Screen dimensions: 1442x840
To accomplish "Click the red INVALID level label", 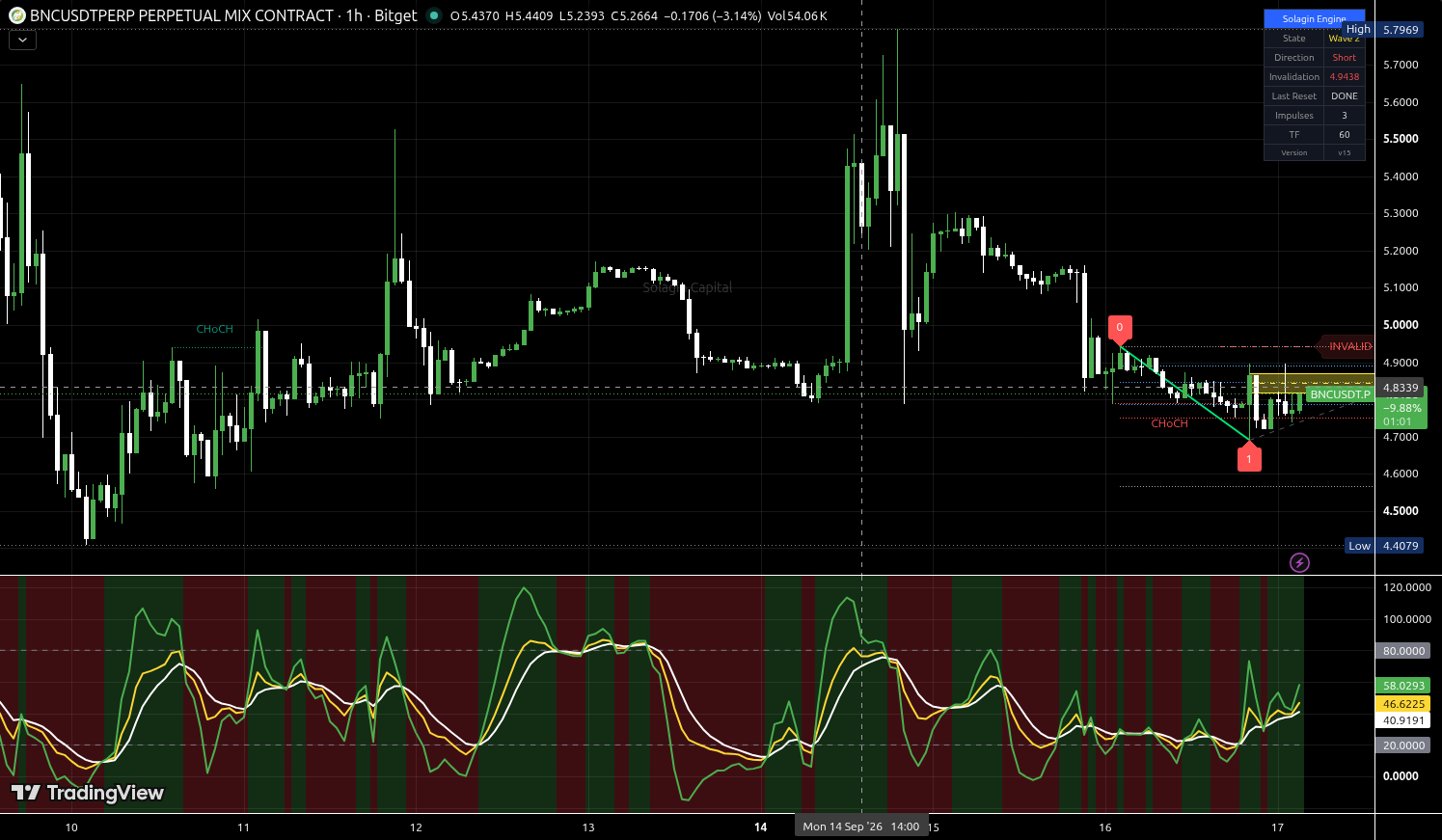I will coord(1349,346).
